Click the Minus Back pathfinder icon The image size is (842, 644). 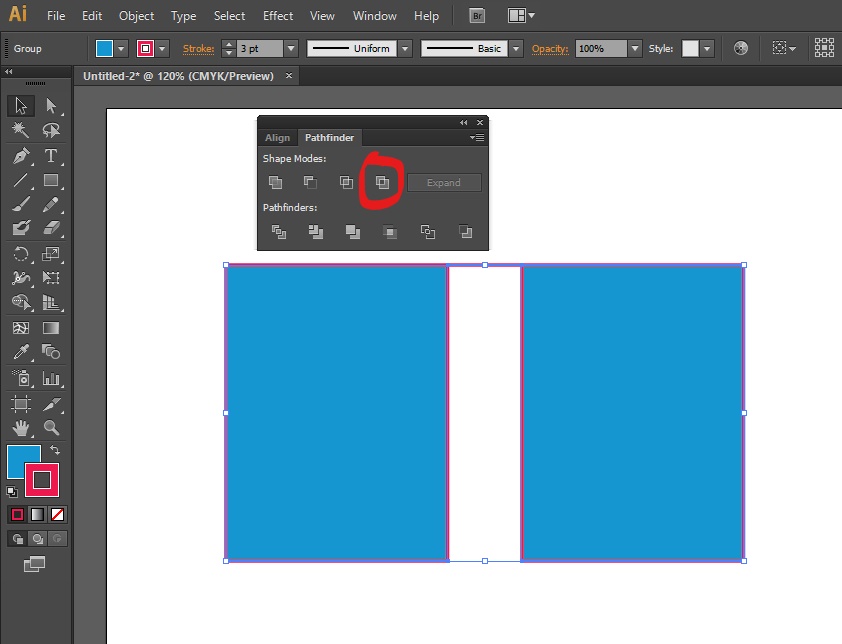tap(465, 232)
